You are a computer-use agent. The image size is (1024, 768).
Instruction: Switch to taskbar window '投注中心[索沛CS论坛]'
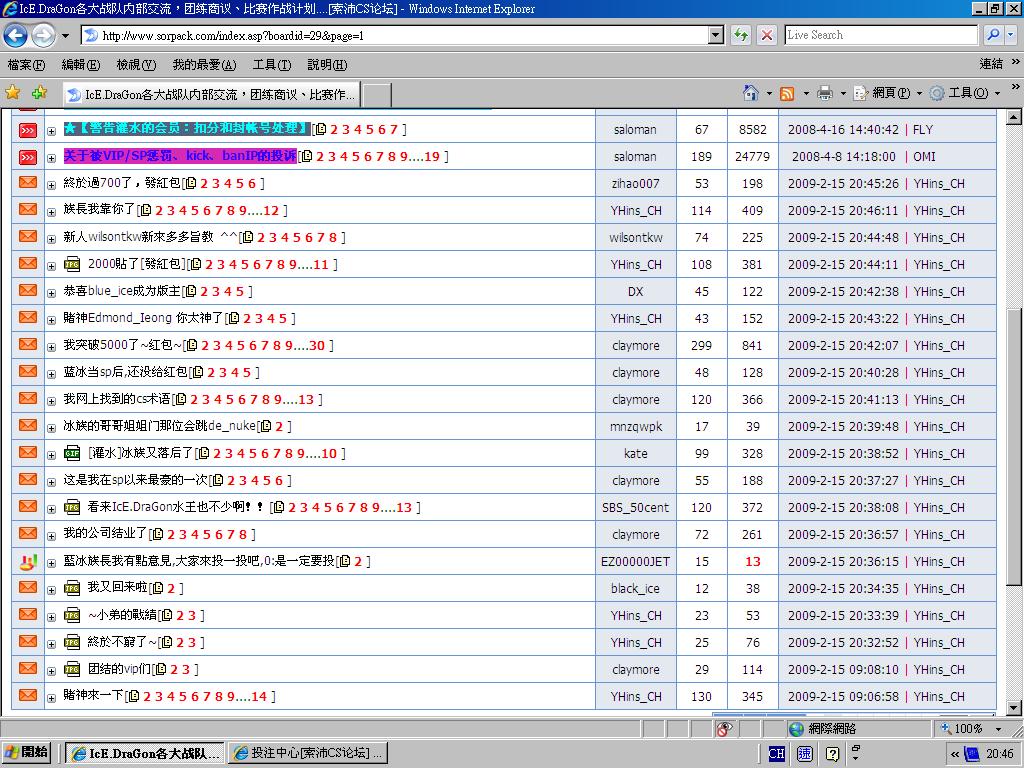308,753
